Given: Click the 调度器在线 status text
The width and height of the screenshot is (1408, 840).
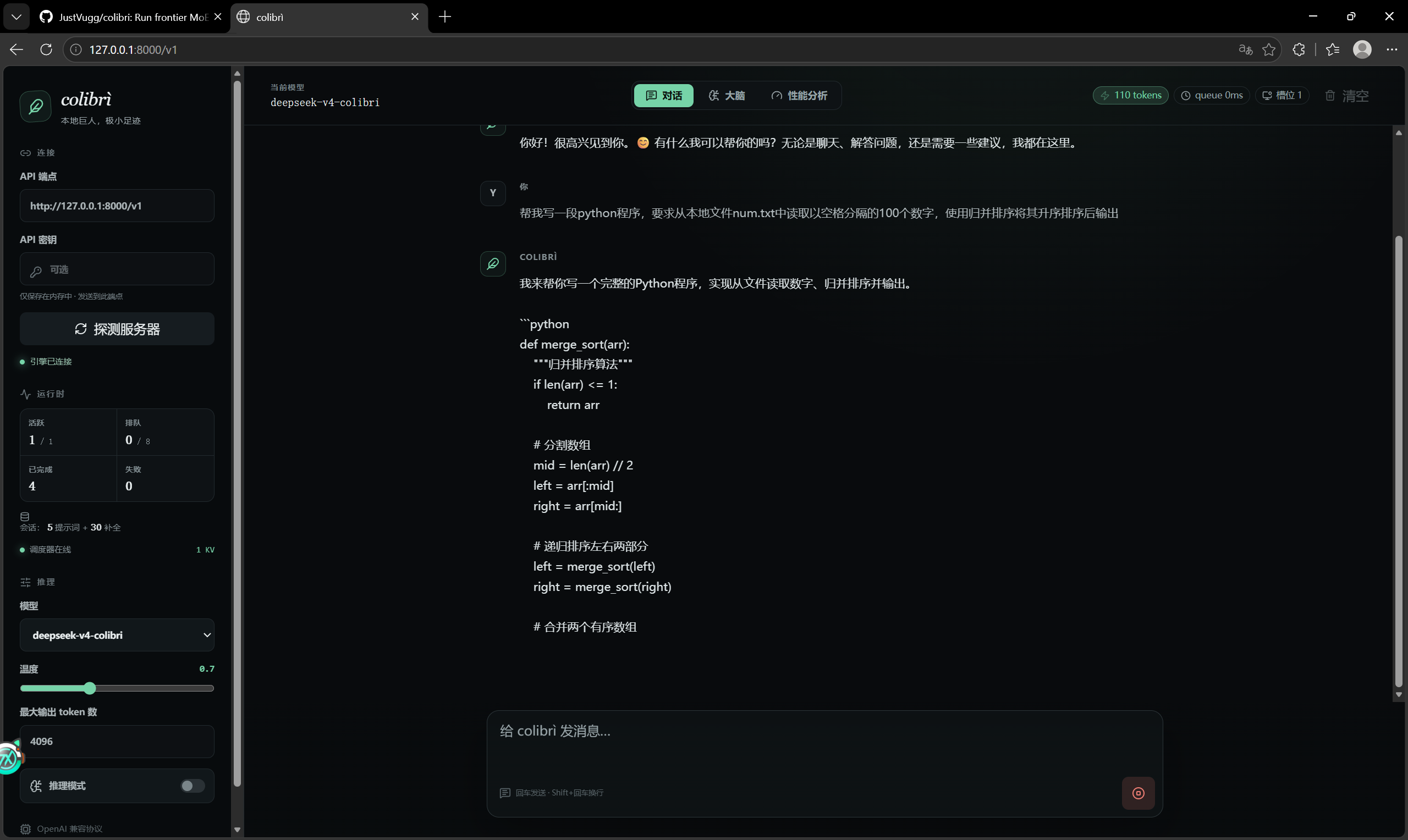Looking at the screenshot, I should (x=51, y=550).
